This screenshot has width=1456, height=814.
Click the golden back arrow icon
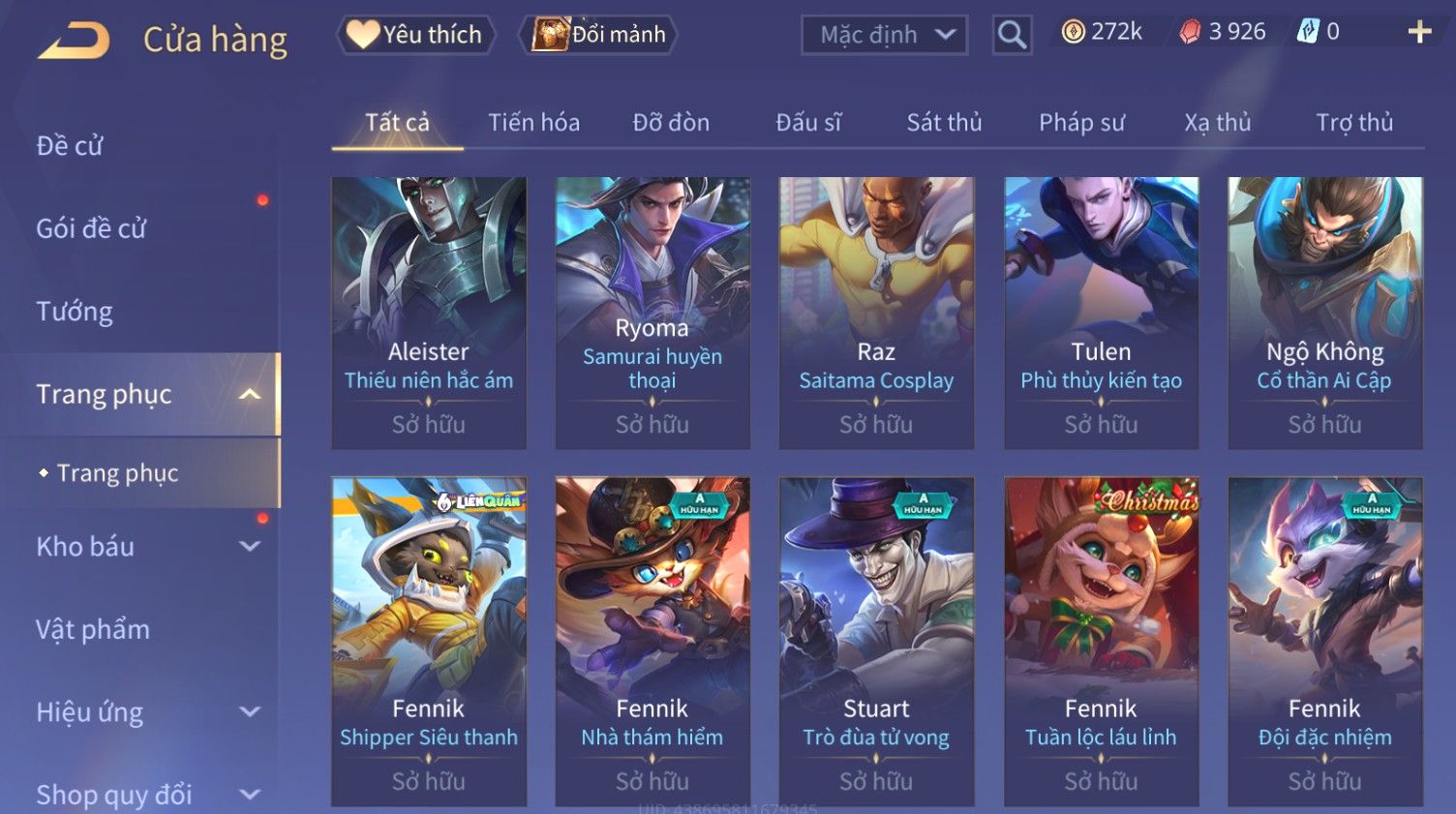pyautogui.click(x=74, y=41)
